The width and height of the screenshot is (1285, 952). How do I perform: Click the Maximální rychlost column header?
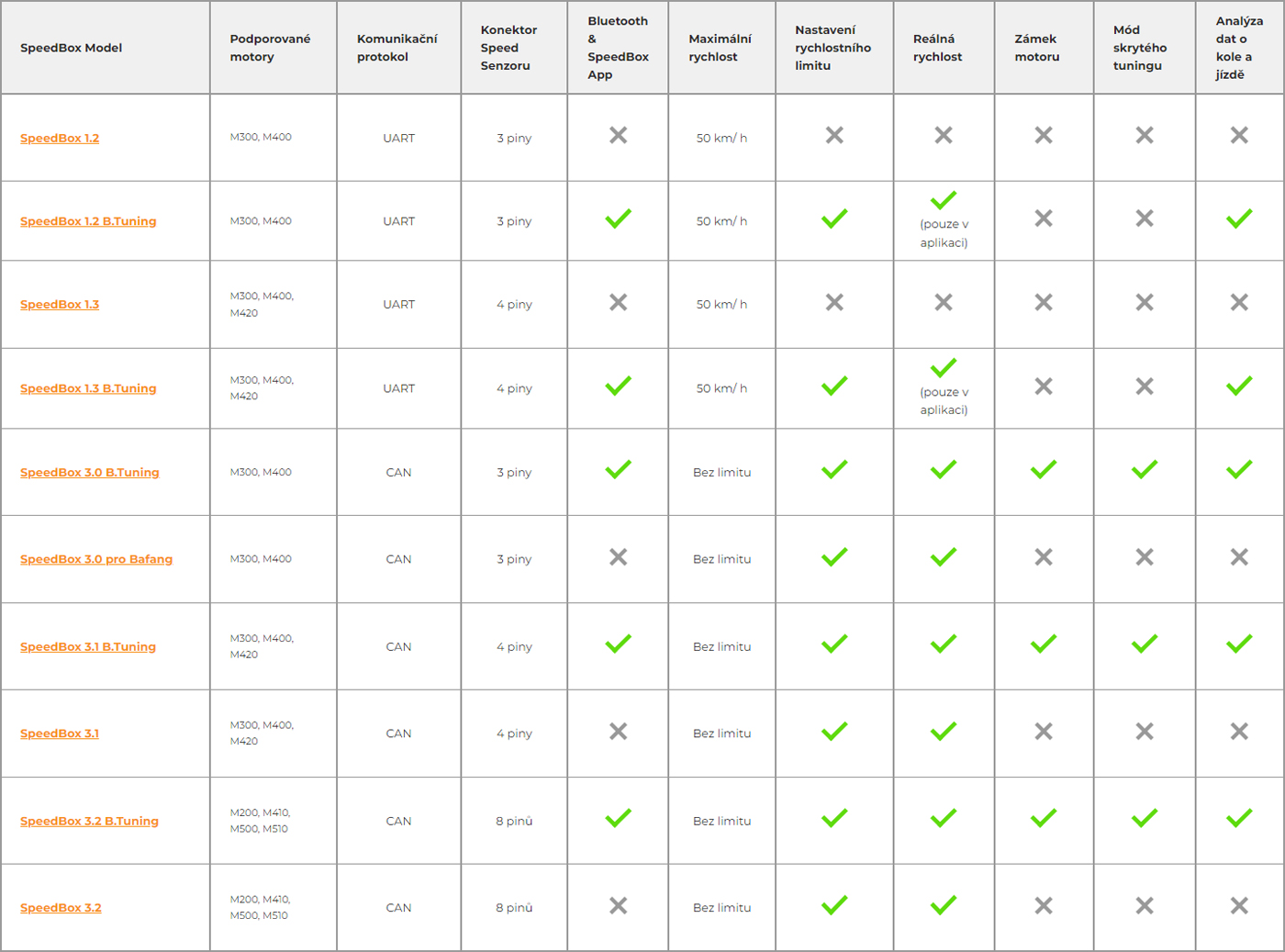(x=721, y=48)
